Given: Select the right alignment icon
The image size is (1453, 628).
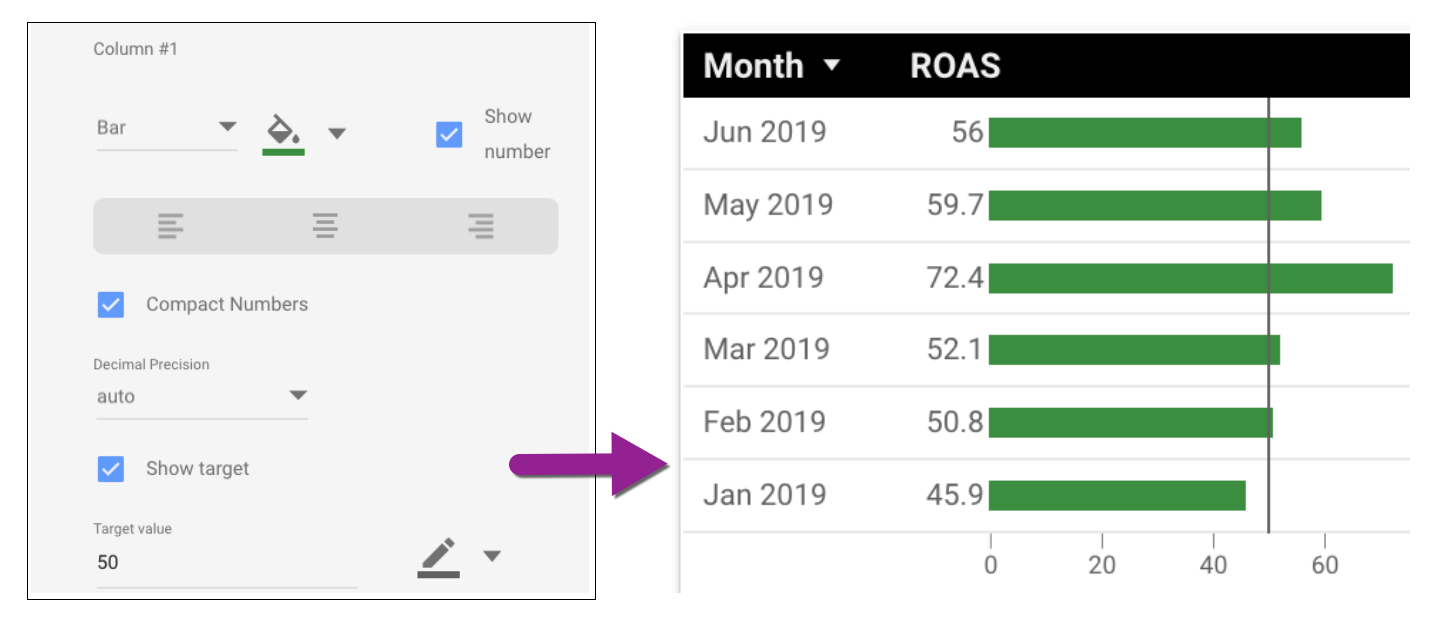Looking at the screenshot, I should 480,225.
